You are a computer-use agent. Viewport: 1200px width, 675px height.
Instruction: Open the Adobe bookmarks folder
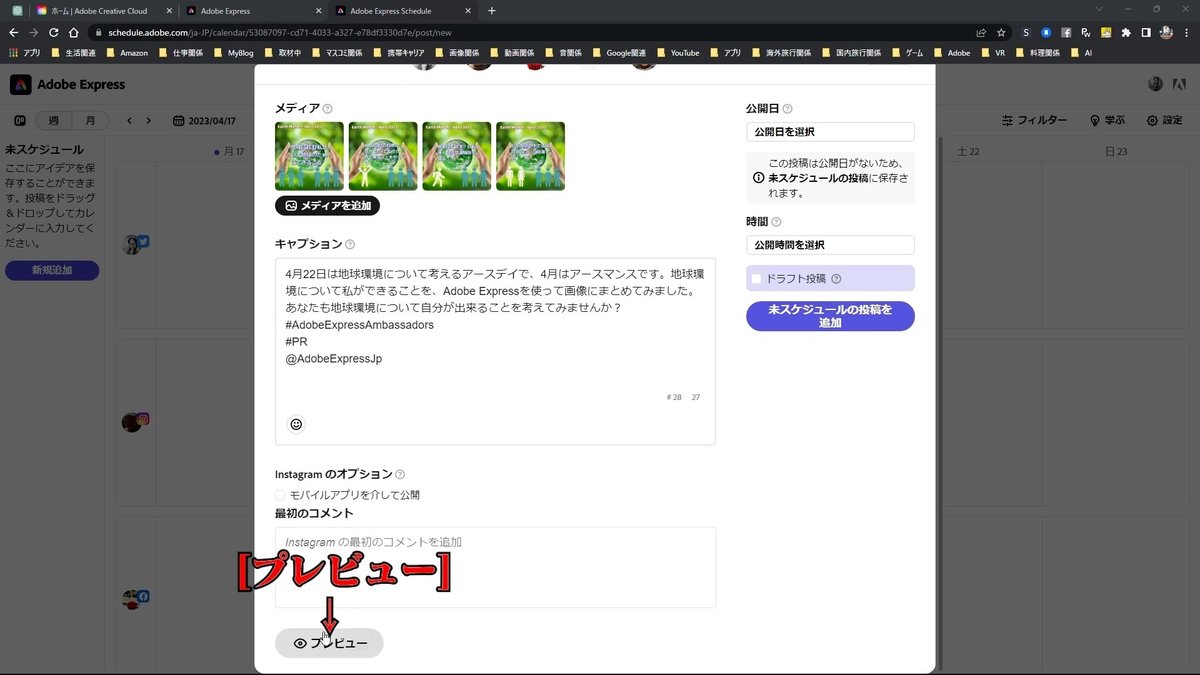coord(951,53)
